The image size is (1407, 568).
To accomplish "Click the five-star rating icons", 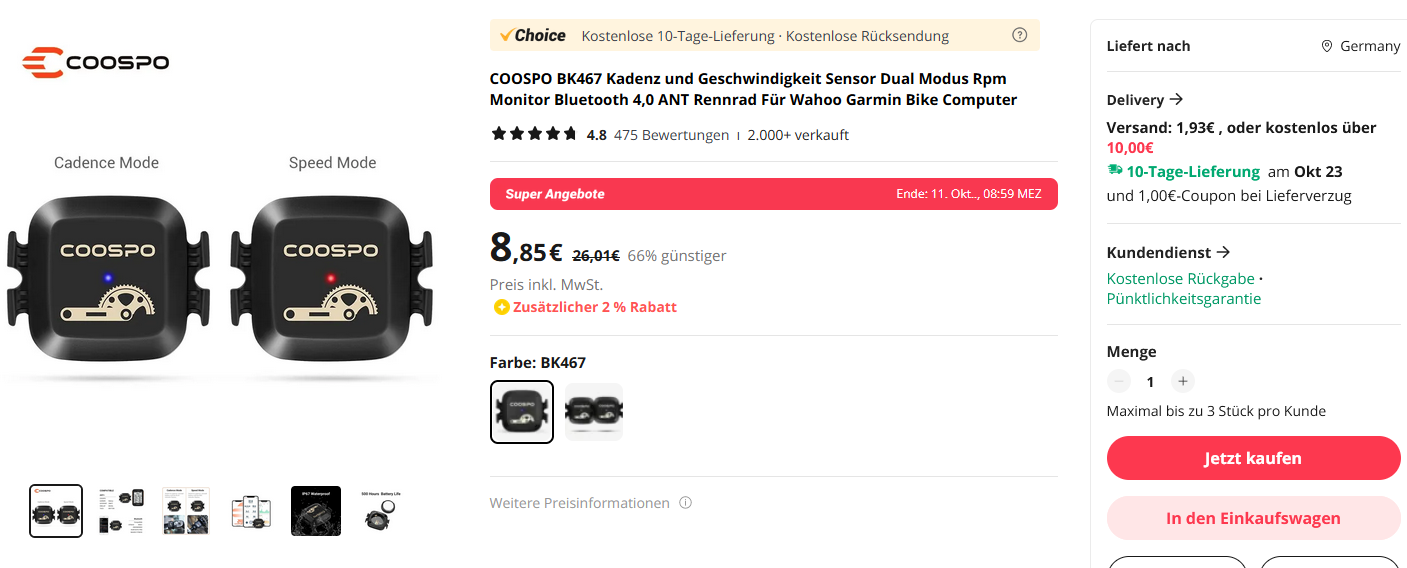I will (534, 134).
